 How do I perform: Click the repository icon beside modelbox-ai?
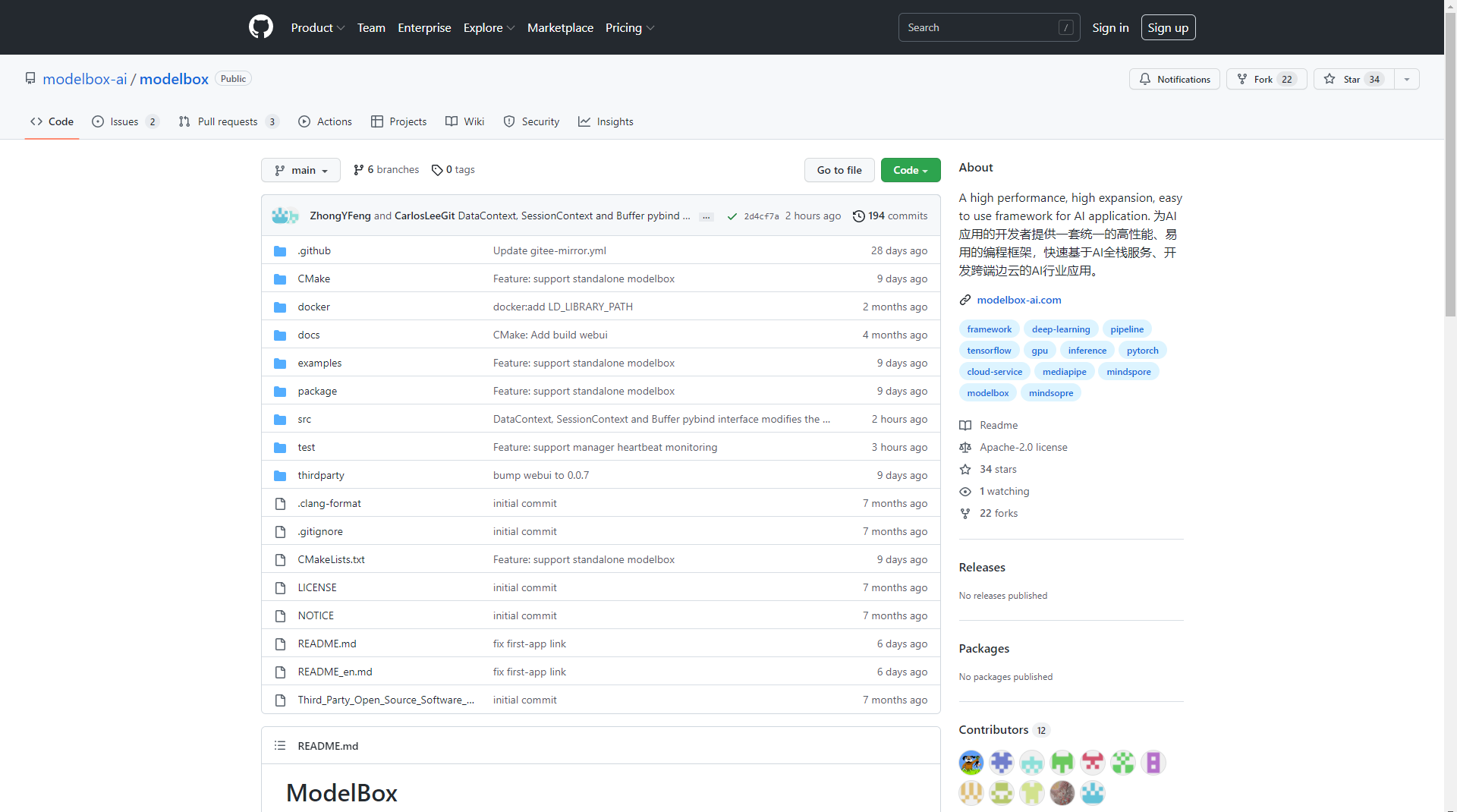(30, 79)
